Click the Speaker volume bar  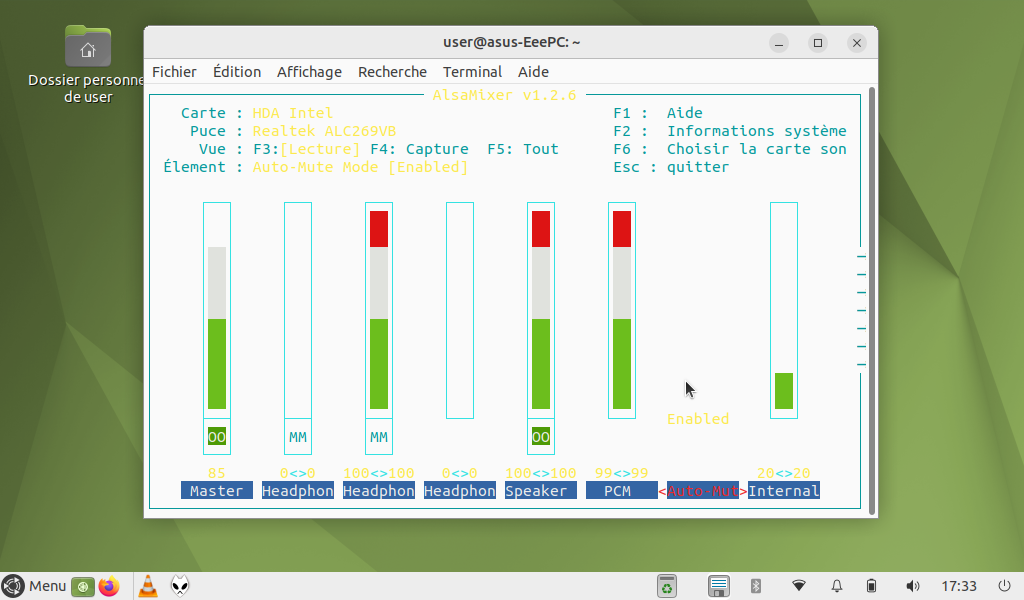click(x=541, y=310)
